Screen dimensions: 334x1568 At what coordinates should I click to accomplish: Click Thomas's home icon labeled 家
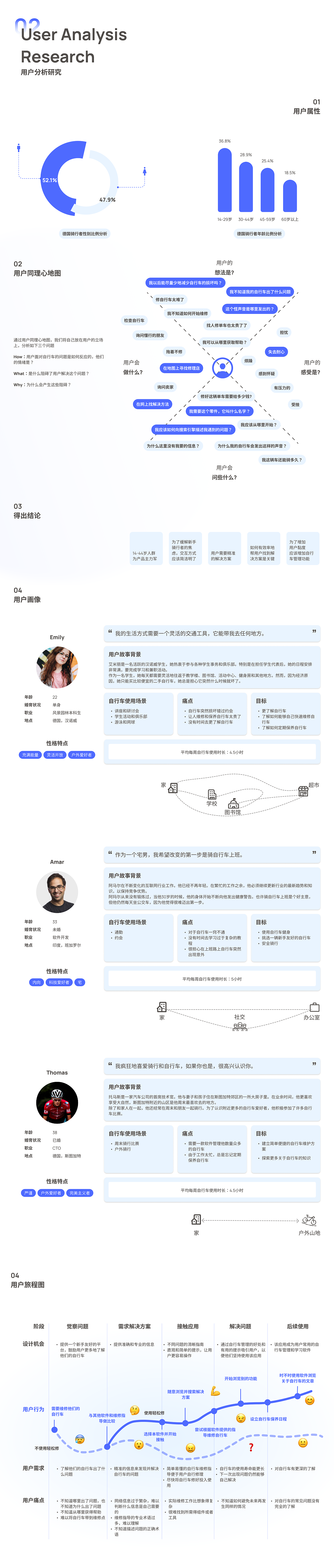click(x=196, y=1219)
